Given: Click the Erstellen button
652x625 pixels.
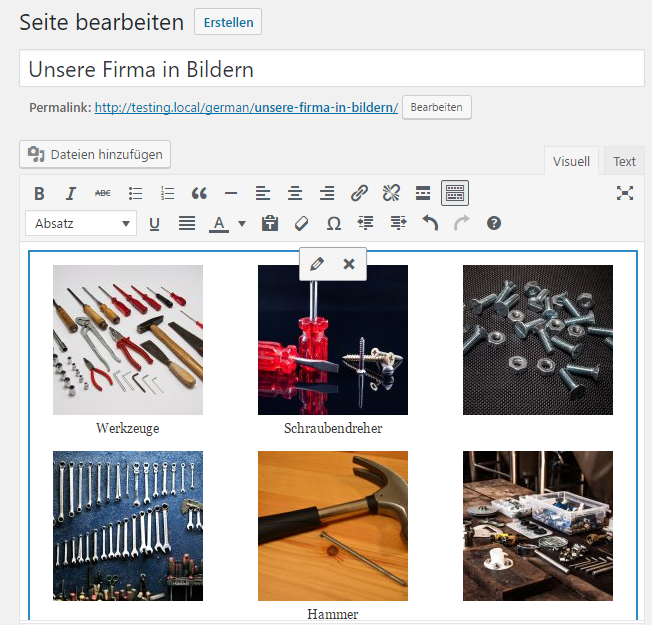Looking at the screenshot, I should click(228, 22).
